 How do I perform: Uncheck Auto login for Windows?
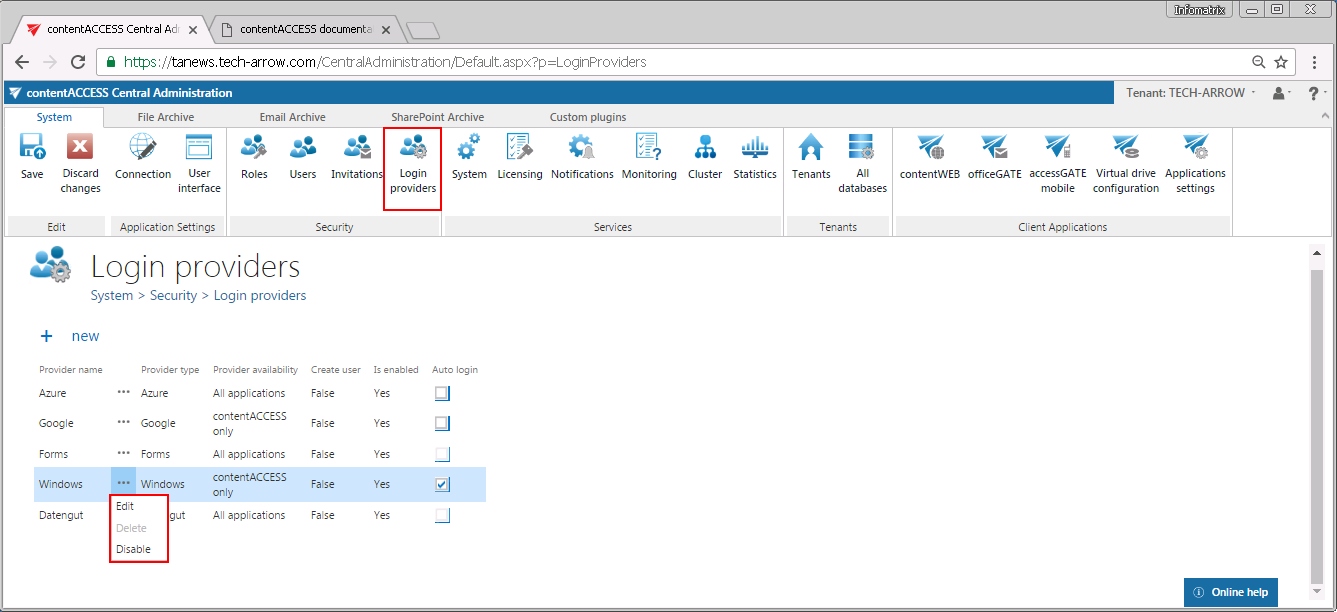point(442,484)
